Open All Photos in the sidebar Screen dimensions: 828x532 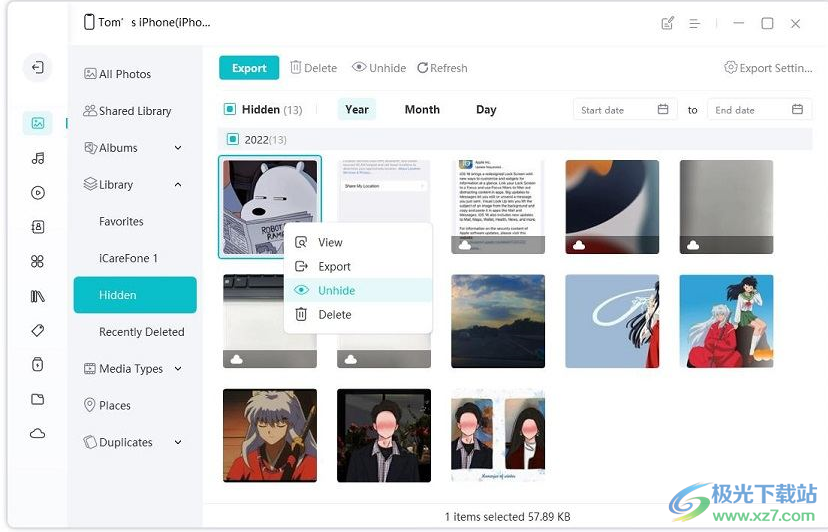pyautogui.click(x=117, y=74)
